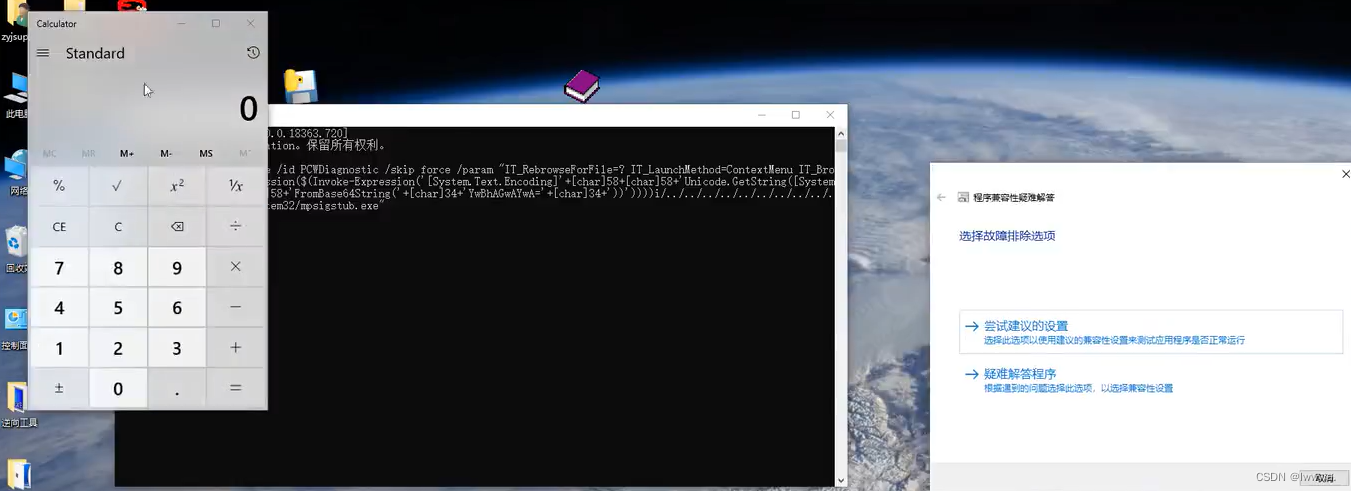Image resolution: width=1351 pixels, height=491 pixels.
Task: Click digit 0 on Calculator
Action: coord(118,388)
